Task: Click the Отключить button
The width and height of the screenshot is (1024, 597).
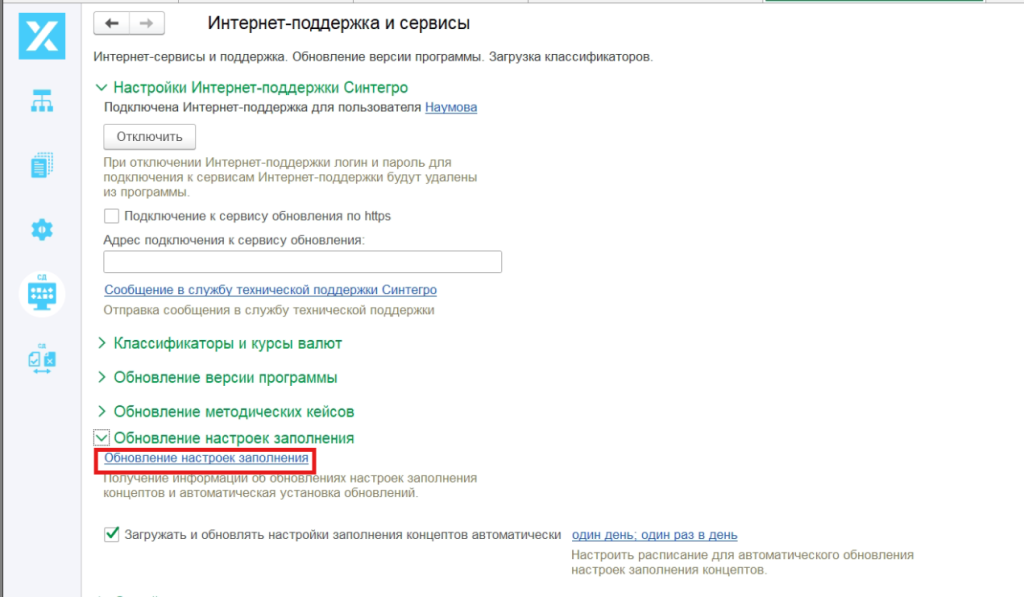Action: point(149,137)
